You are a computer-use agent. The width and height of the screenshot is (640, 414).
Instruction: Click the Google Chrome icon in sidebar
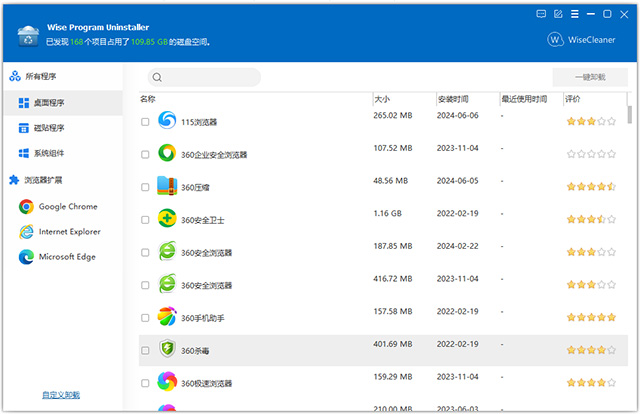(26, 207)
